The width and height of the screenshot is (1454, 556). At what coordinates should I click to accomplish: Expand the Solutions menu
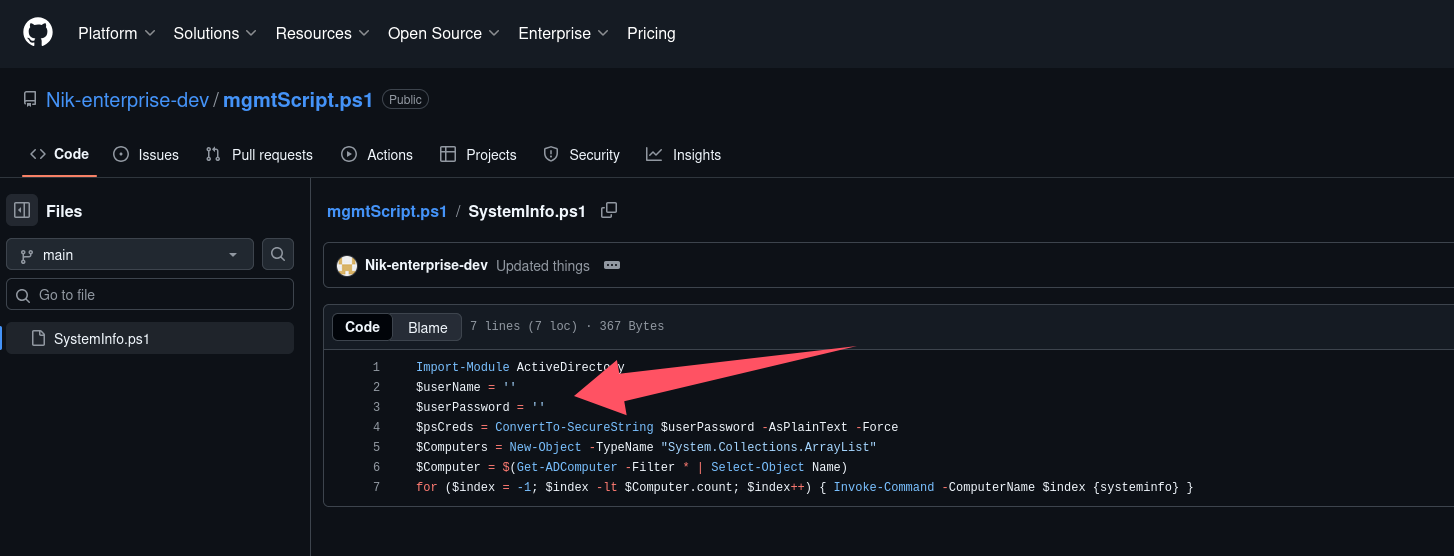click(x=215, y=33)
